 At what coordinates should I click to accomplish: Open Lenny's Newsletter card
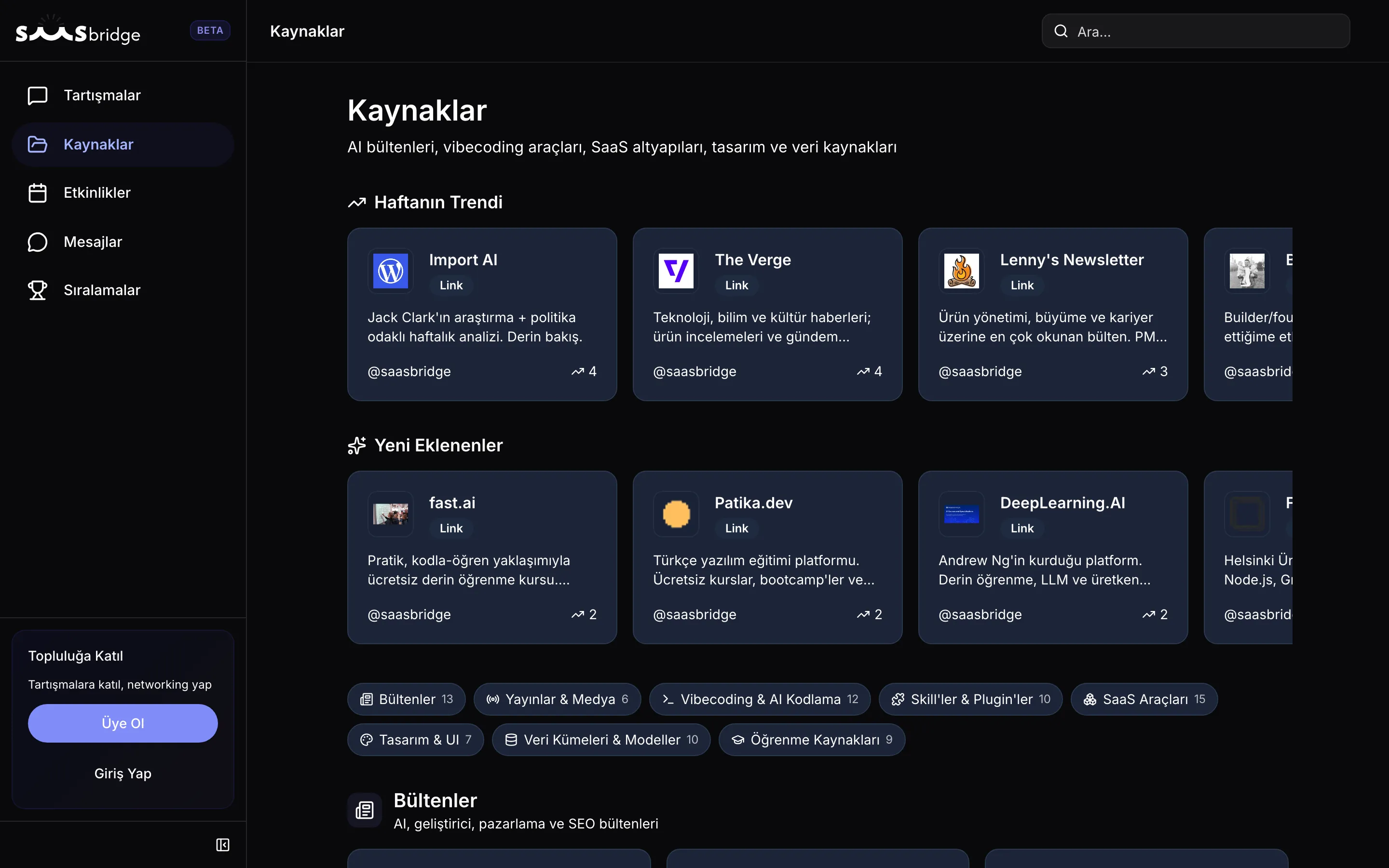(1053, 314)
